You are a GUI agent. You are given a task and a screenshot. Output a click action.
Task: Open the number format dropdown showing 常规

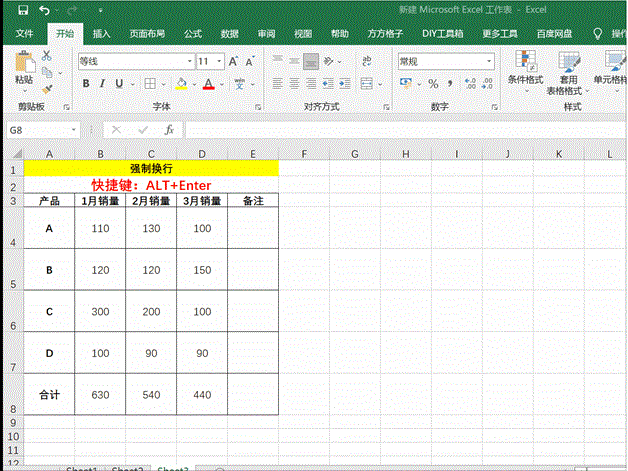tap(445, 61)
